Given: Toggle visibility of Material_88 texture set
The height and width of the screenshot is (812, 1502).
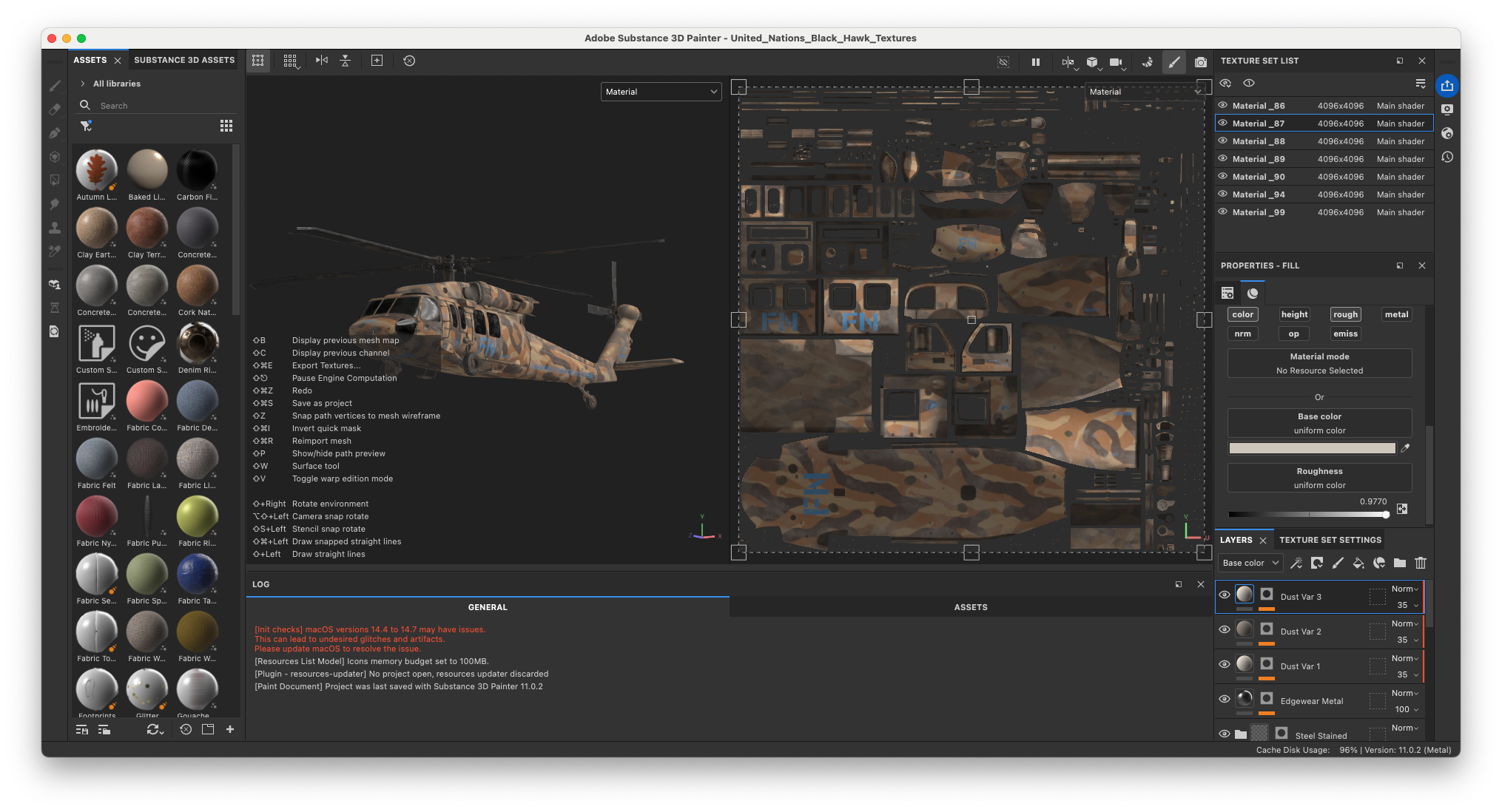Looking at the screenshot, I should coord(1223,141).
